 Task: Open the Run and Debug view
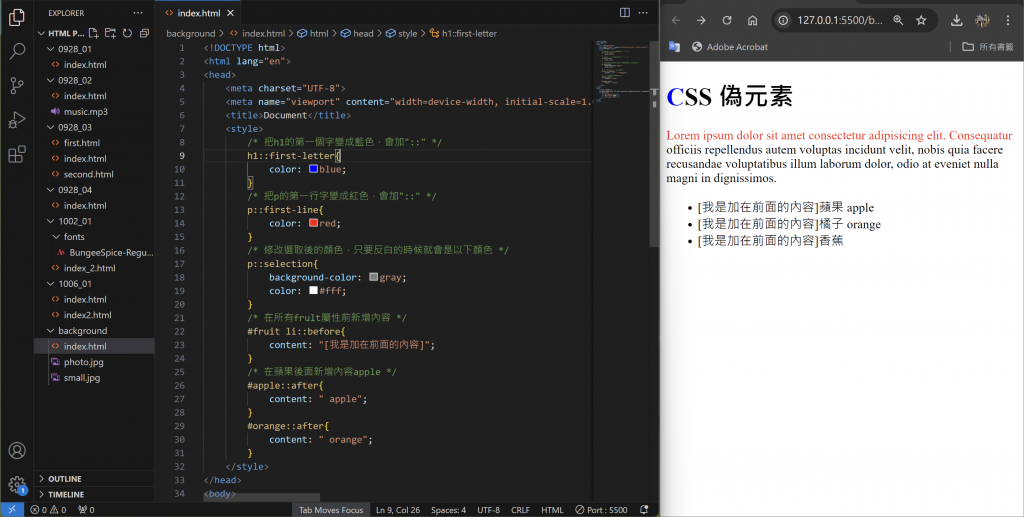[x=17, y=120]
